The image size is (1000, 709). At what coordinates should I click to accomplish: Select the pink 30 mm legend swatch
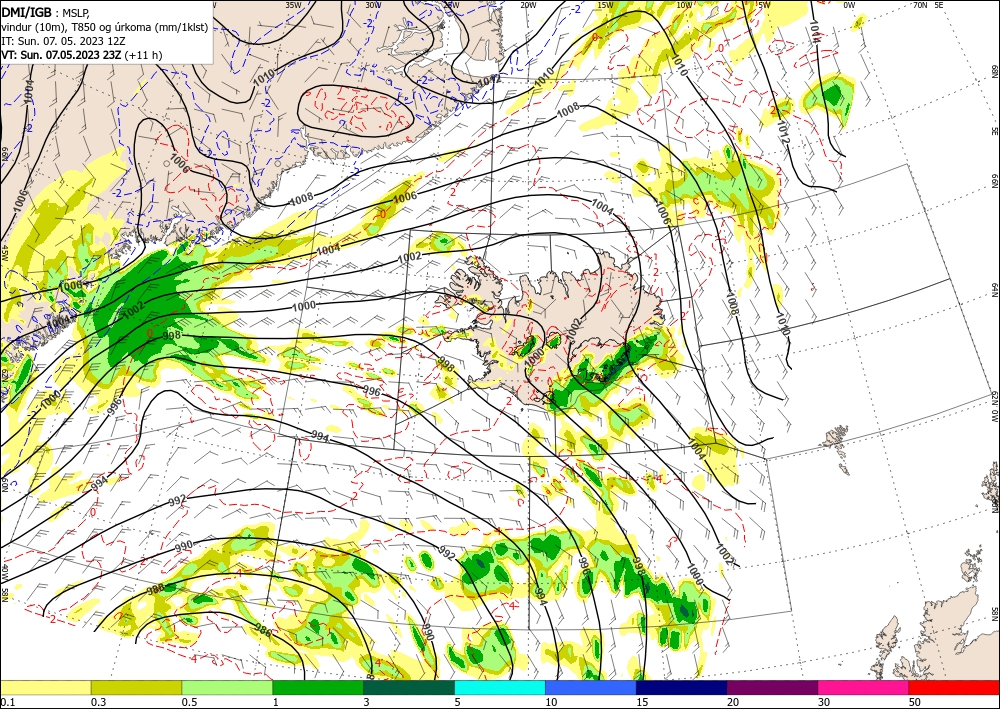coord(864,687)
